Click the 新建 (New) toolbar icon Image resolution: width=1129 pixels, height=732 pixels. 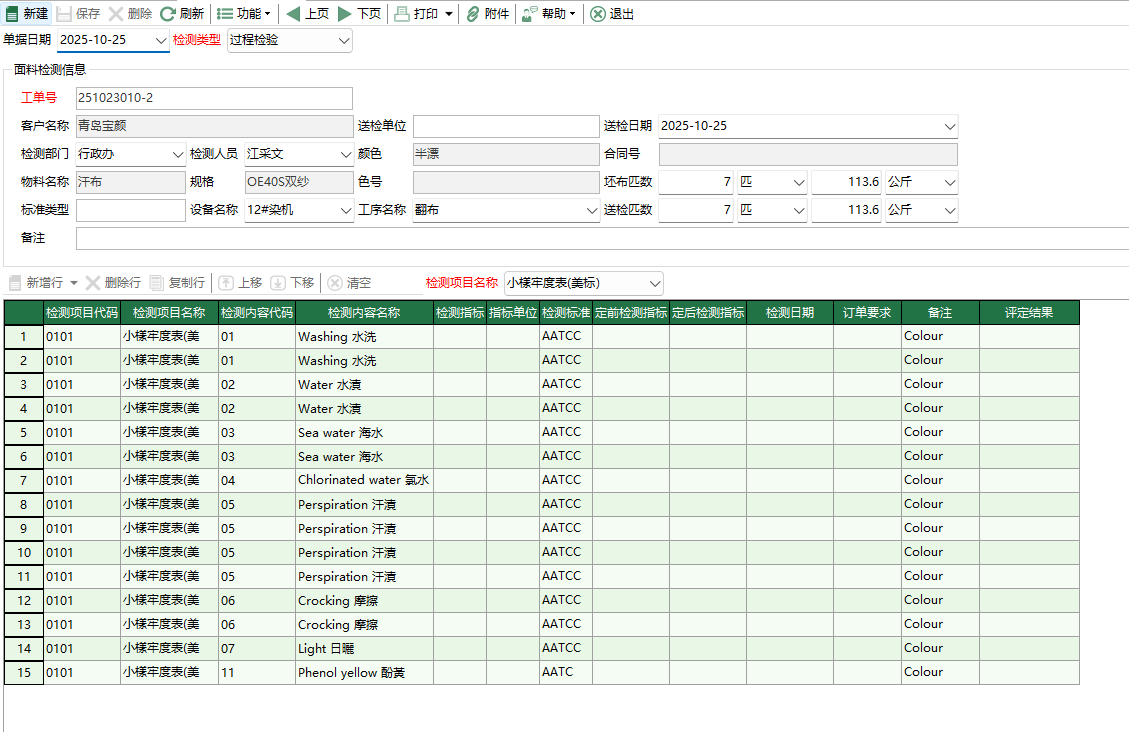[13, 14]
